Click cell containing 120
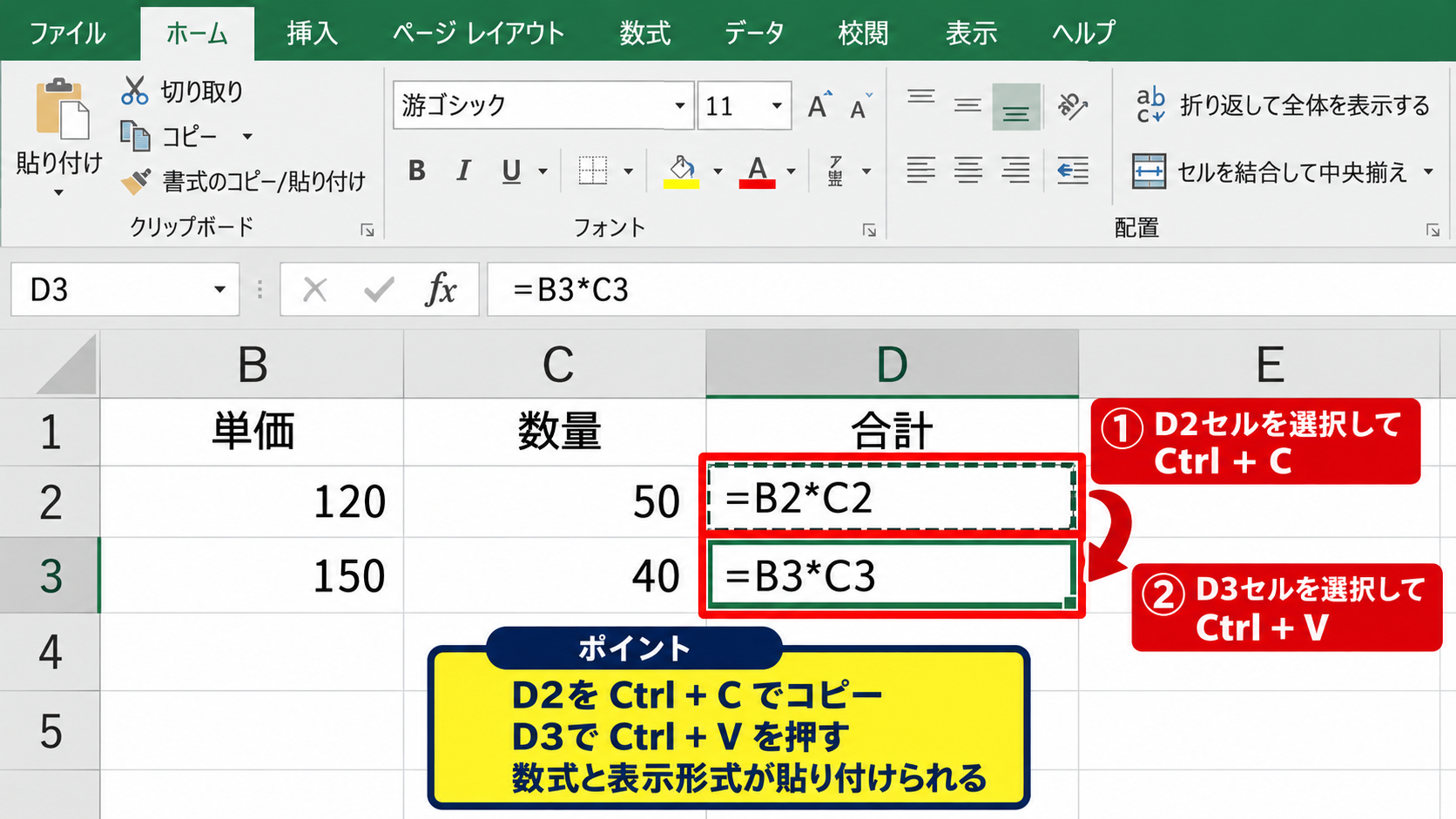 point(253,501)
